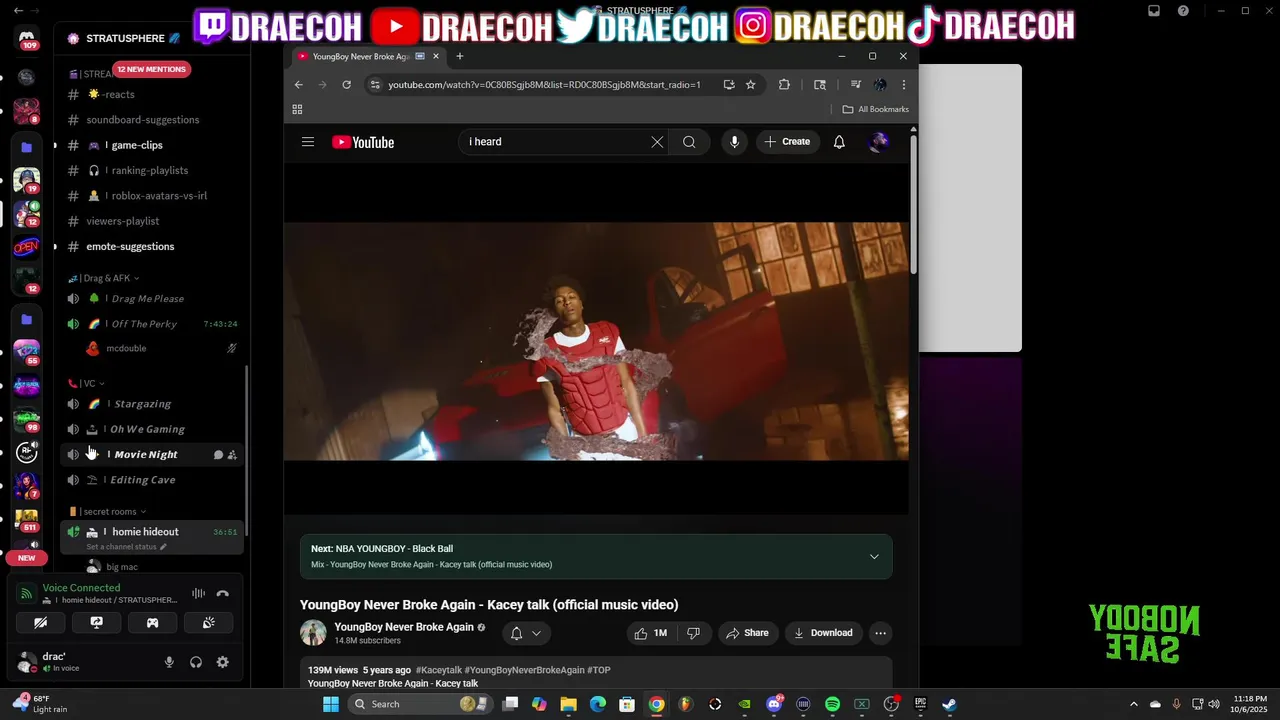Toggle noise suppression waveform icon

pyautogui.click(x=198, y=594)
